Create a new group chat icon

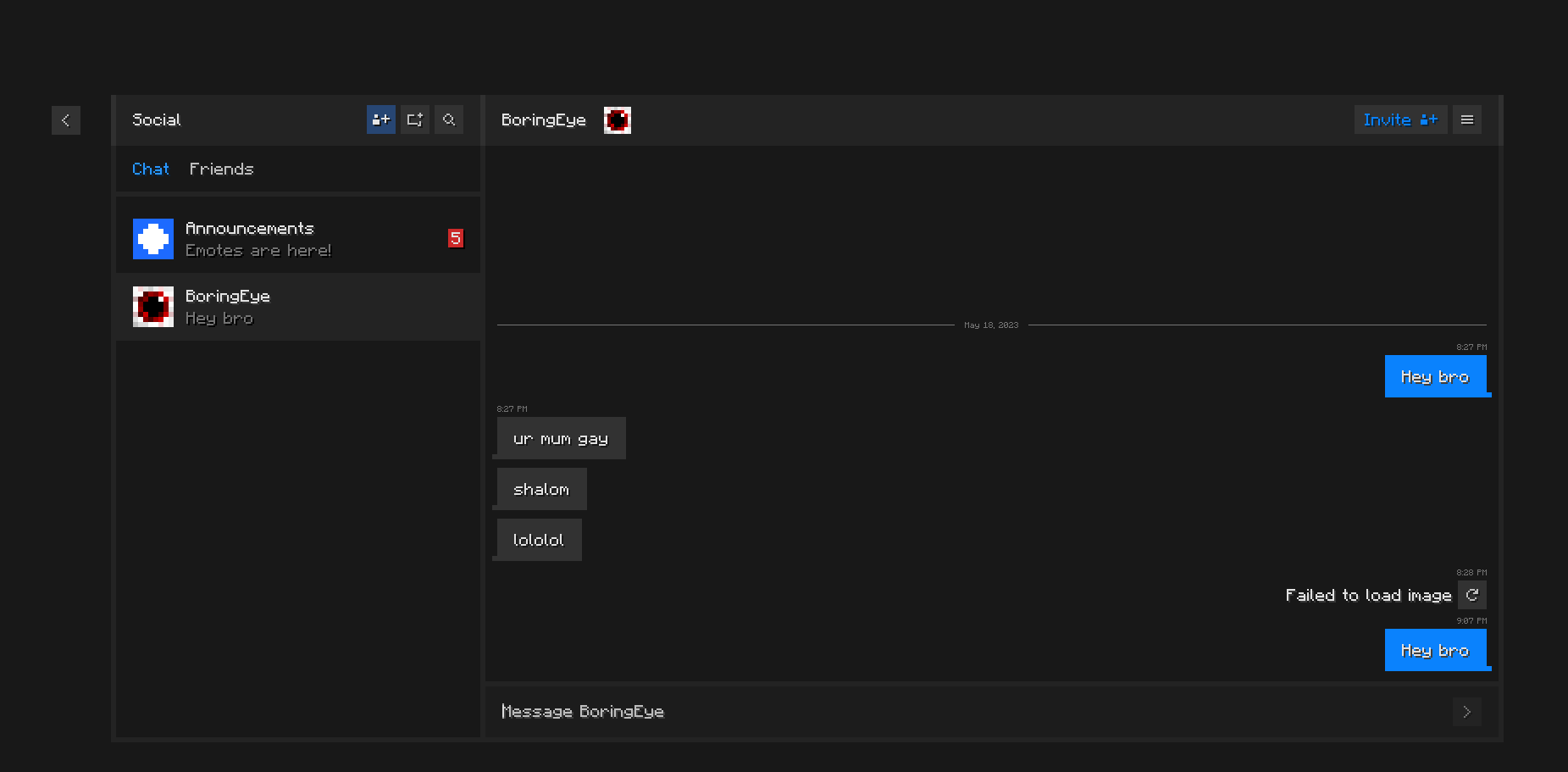(x=415, y=119)
